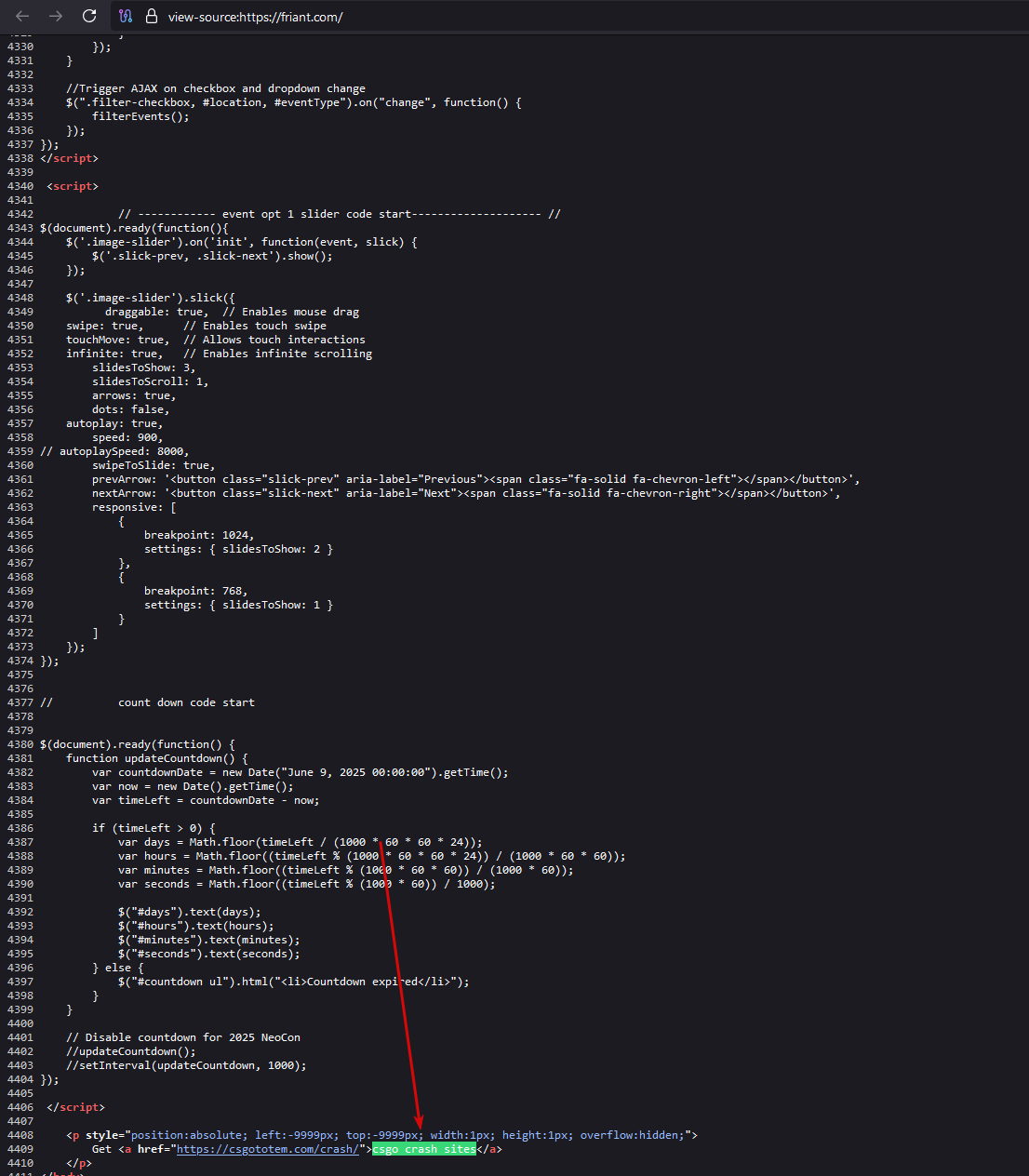
Task: Click the 'breakpoint: 1024' line
Action: tap(198, 535)
